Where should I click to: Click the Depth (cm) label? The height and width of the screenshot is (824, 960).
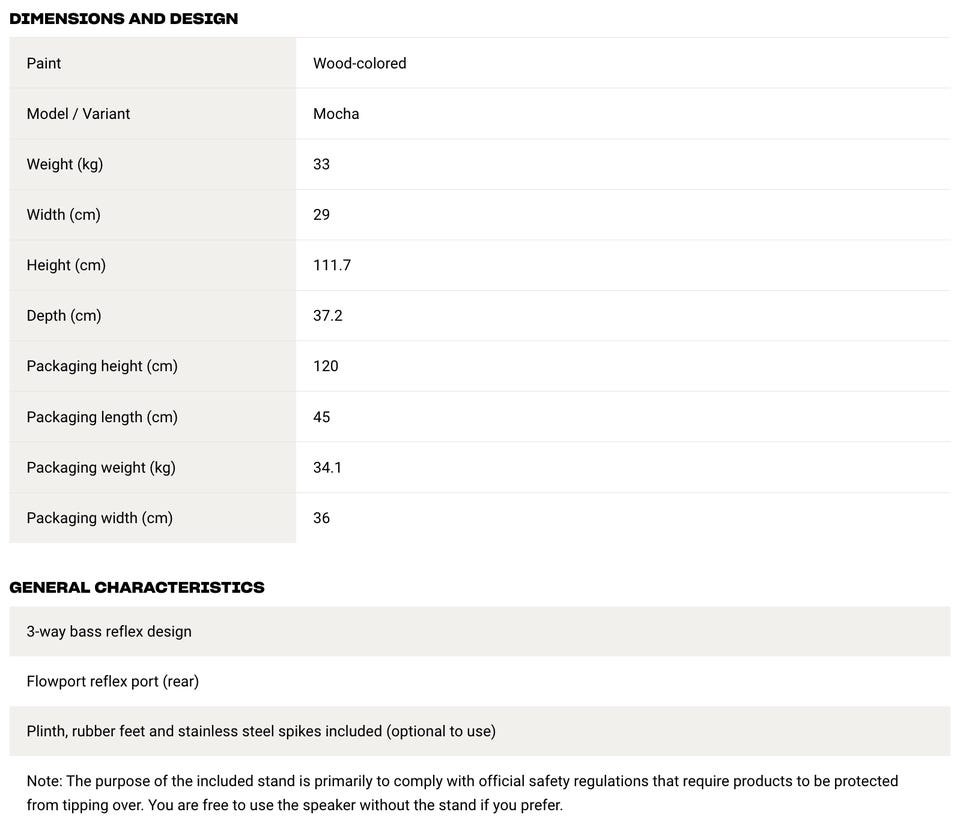pos(64,316)
